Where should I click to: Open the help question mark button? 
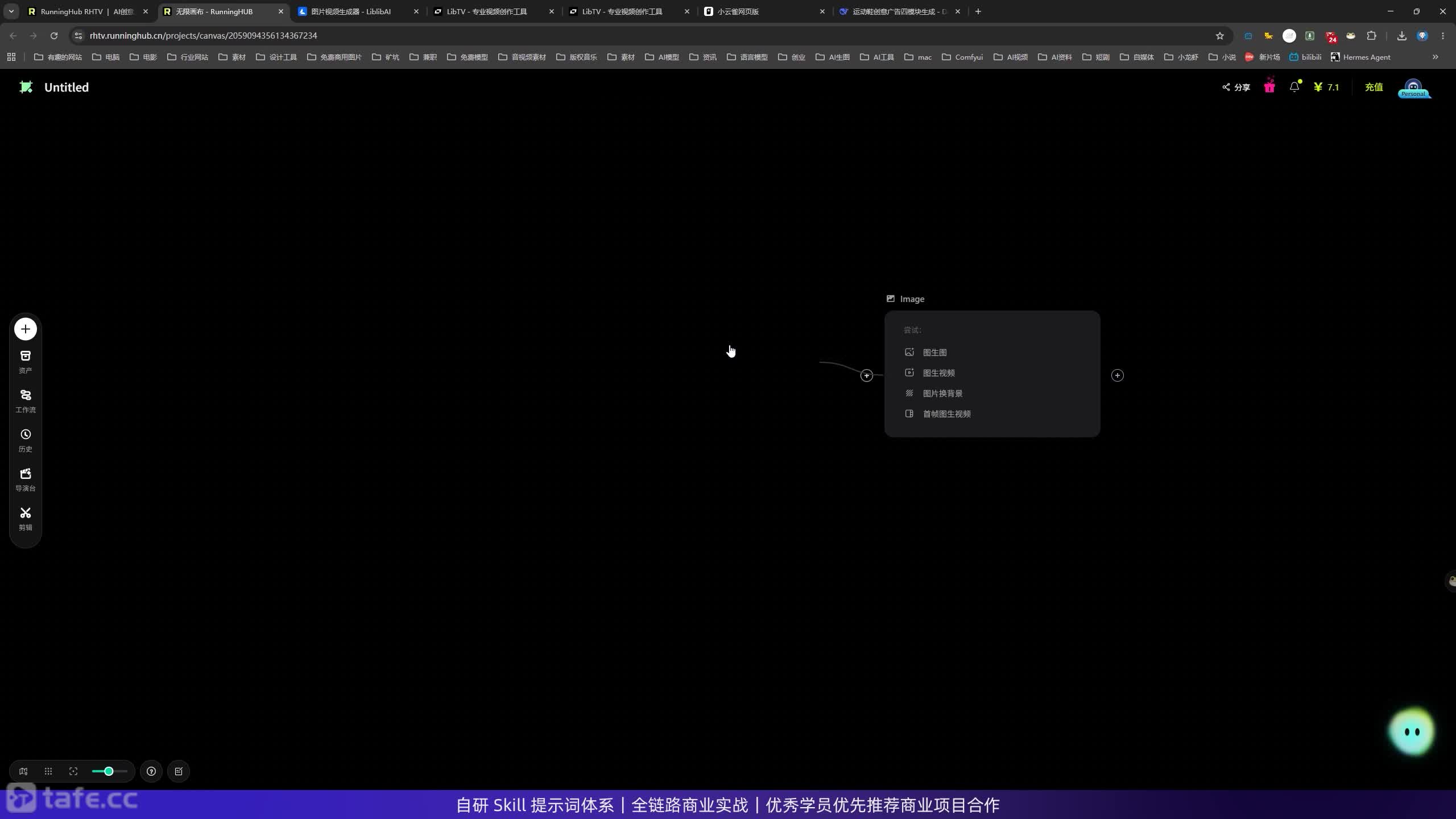tap(151, 771)
